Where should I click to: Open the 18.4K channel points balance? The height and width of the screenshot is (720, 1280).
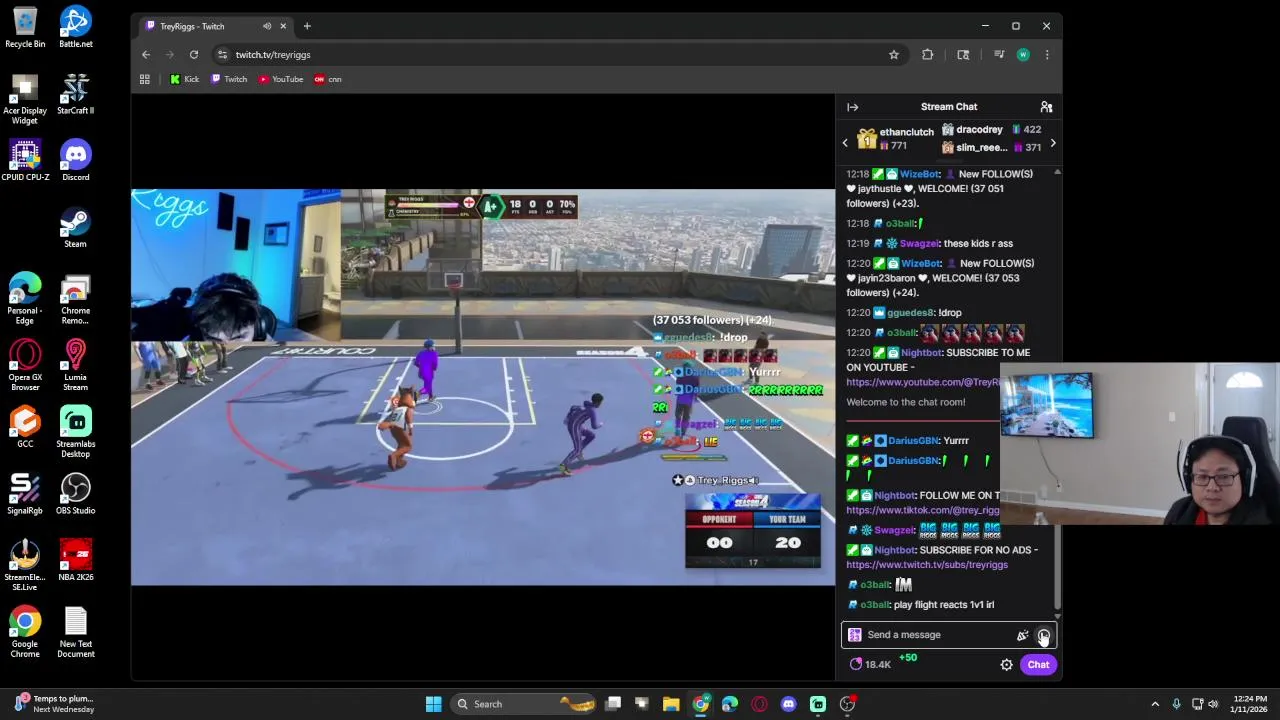click(870, 665)
